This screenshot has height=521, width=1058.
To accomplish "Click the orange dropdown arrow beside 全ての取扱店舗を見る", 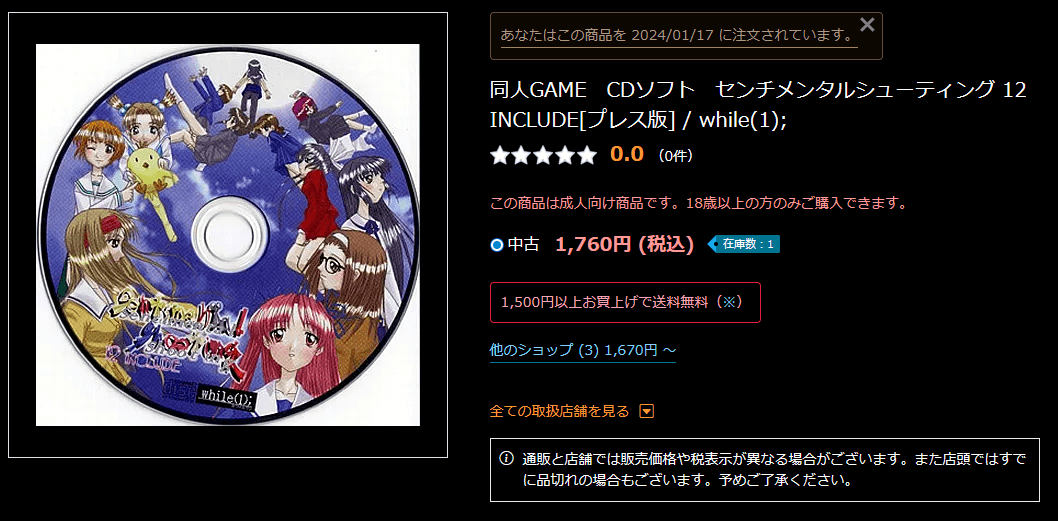I will 646,411.
